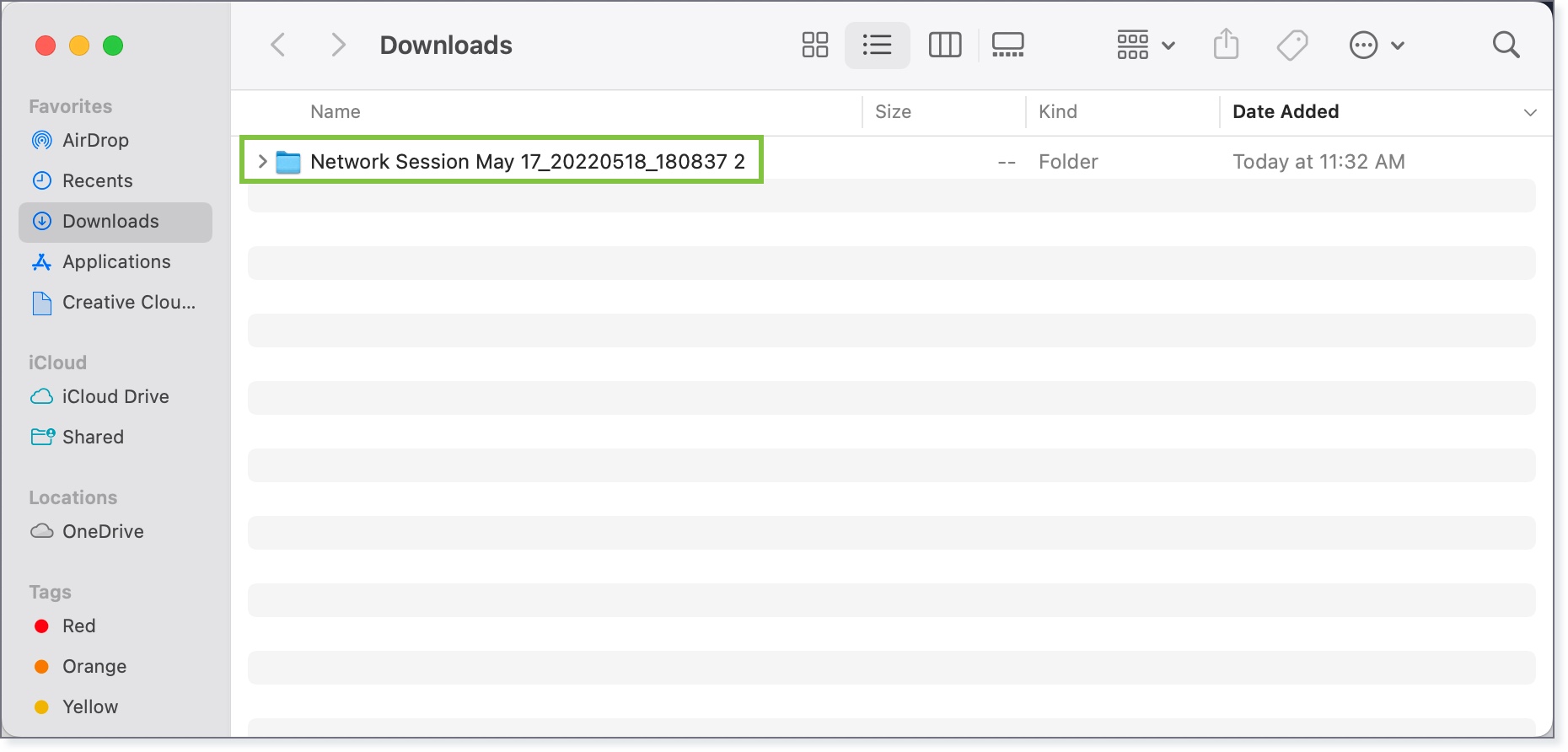Click the Share icon in toolbar
This screenshot has height=752, width=1568.
tap(1226, 45)
